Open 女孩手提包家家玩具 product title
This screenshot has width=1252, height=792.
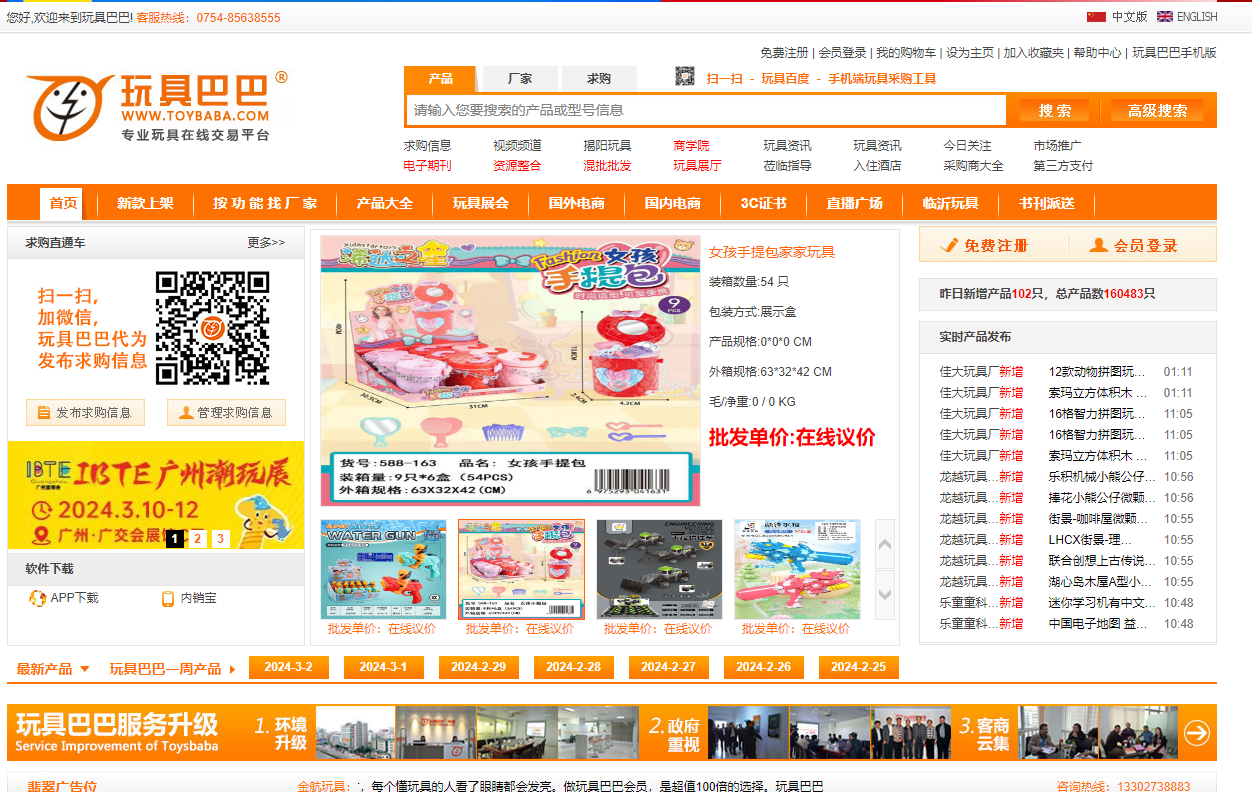coord(771,252)
